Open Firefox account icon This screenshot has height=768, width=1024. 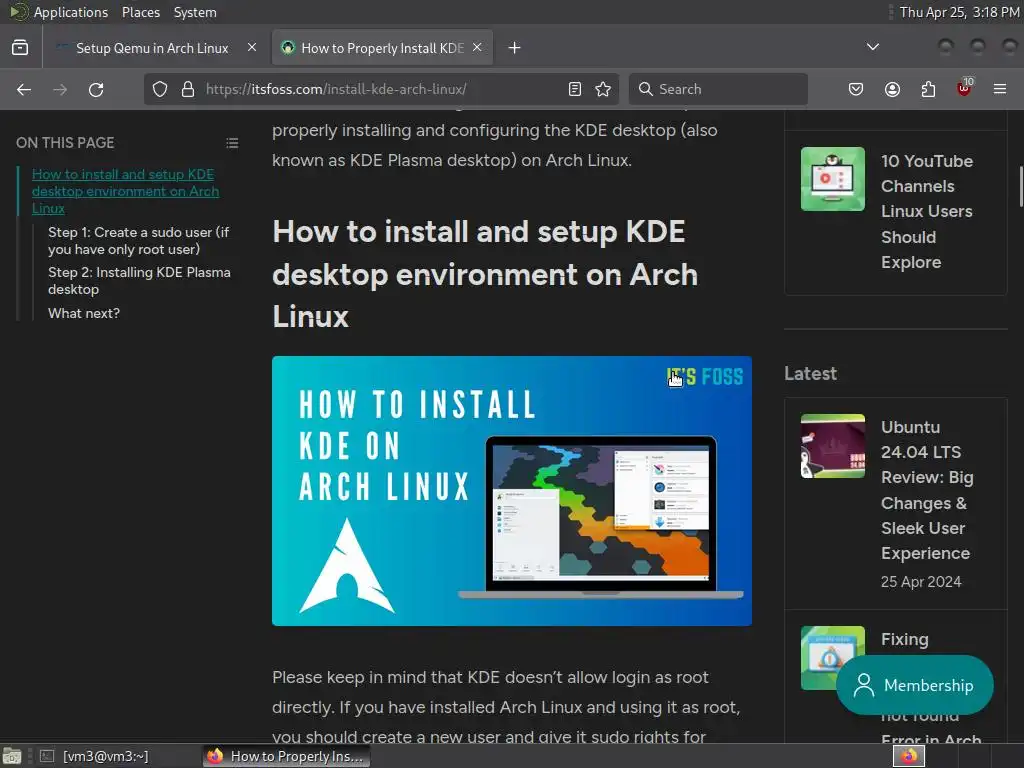click(x=892, y=89)
